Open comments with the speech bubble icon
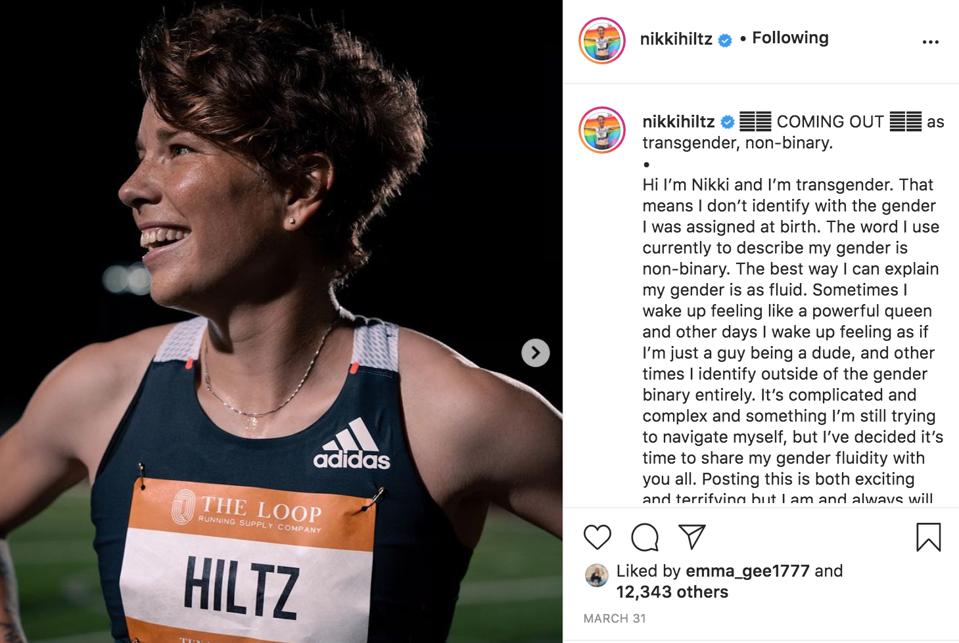Viewport: 959px width, 643px height. coord(645,537)
